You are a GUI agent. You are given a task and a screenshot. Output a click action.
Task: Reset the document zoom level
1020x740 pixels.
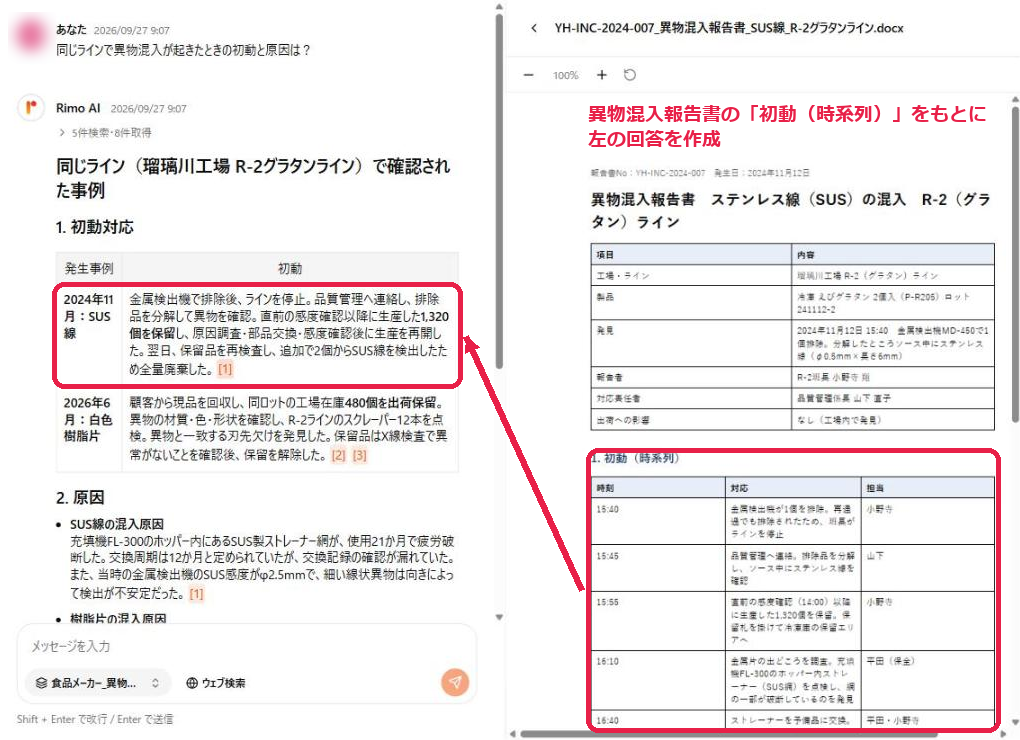click(630, 75)
